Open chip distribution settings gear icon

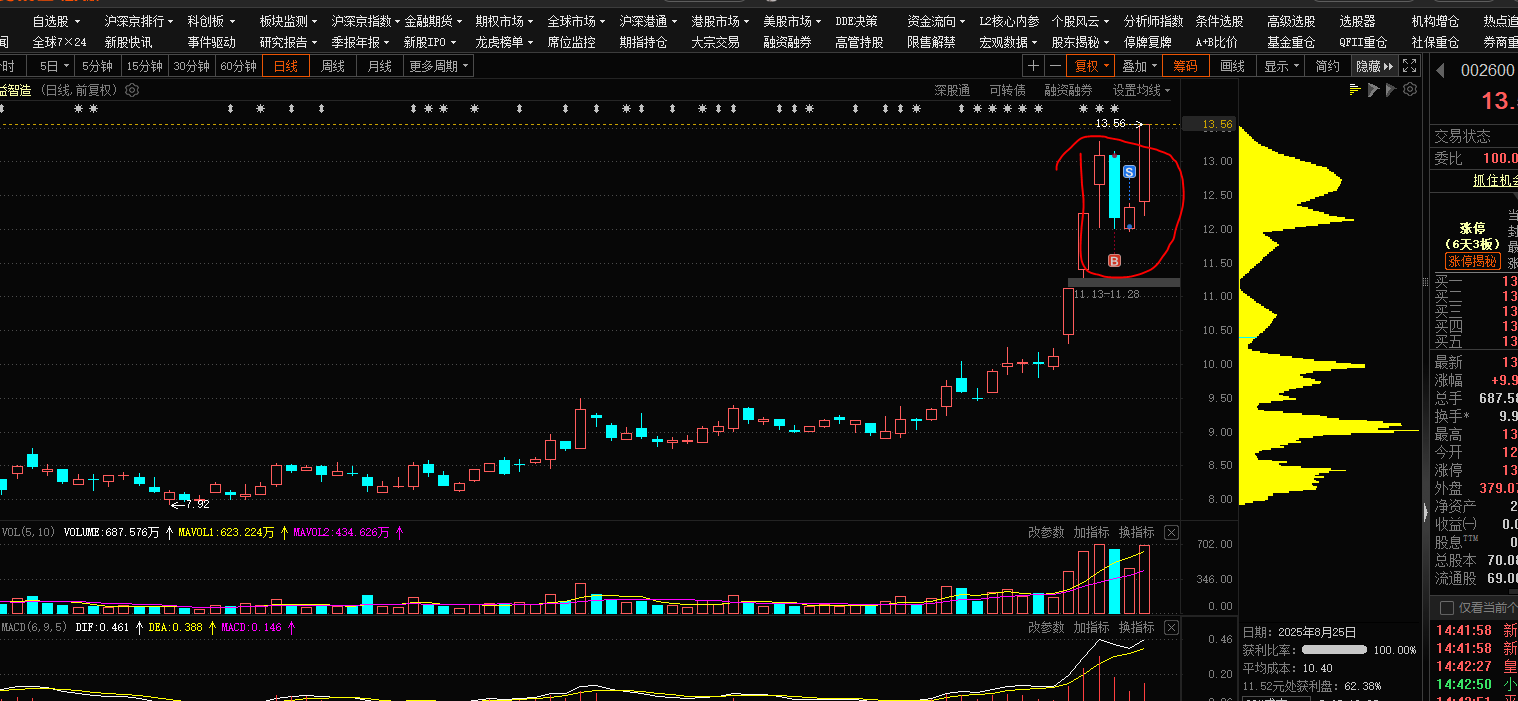point(1410,90)
